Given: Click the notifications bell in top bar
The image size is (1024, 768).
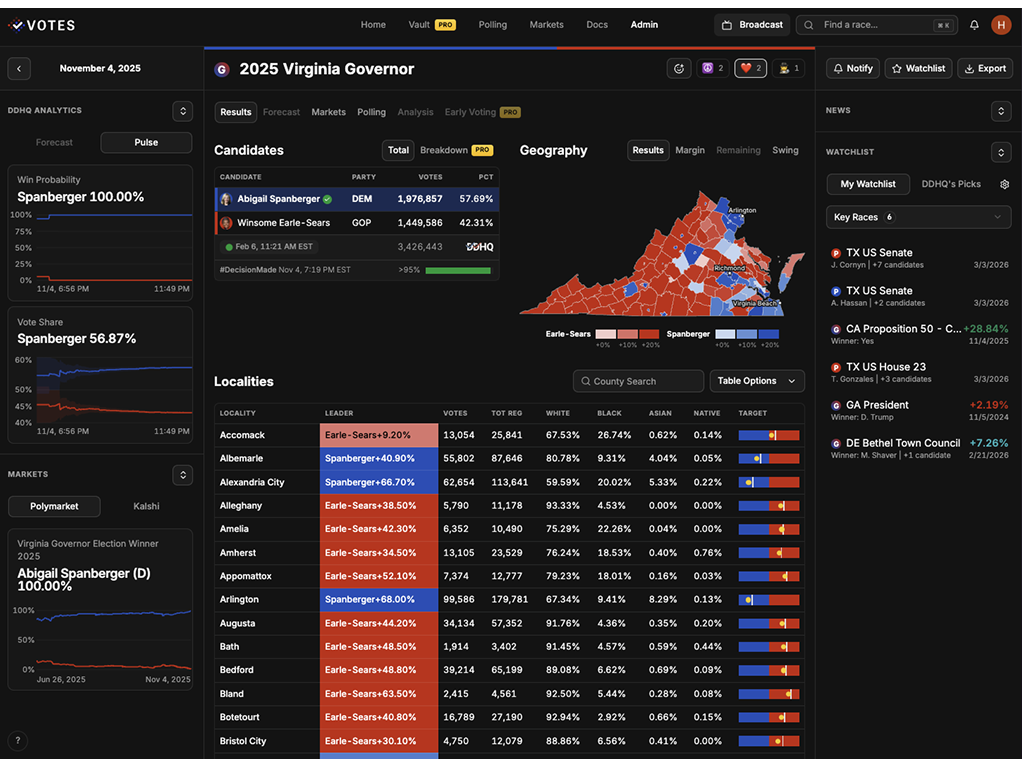Looking at the screenshot, I should [x=974, y=25].
